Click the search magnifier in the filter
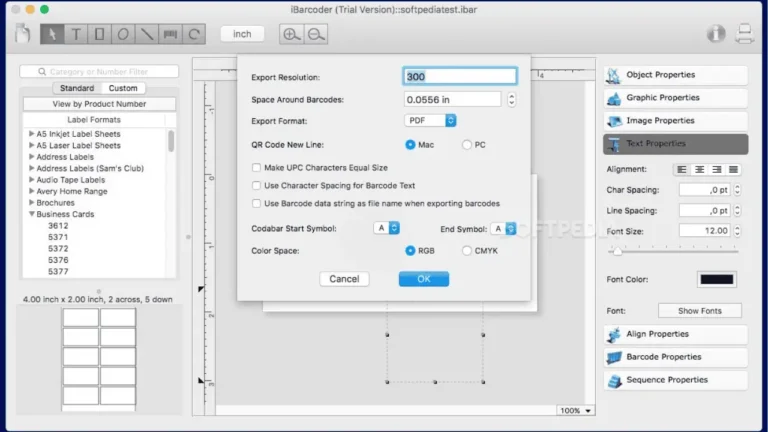Screen dimensions: 768x432 click(x=42, y=72)
